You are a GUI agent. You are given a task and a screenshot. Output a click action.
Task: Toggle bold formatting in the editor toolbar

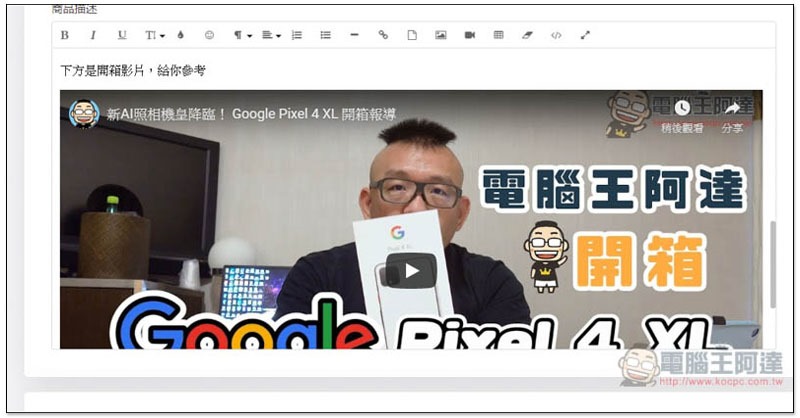coord(65,35)
